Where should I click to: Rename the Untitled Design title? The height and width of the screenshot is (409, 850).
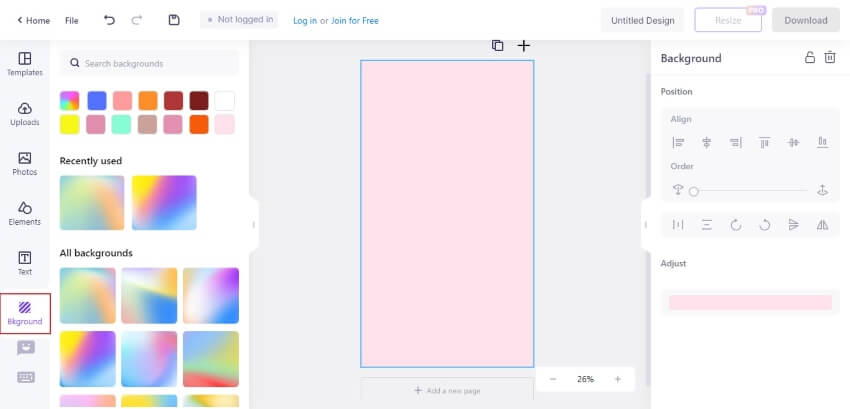pos(642,21)
